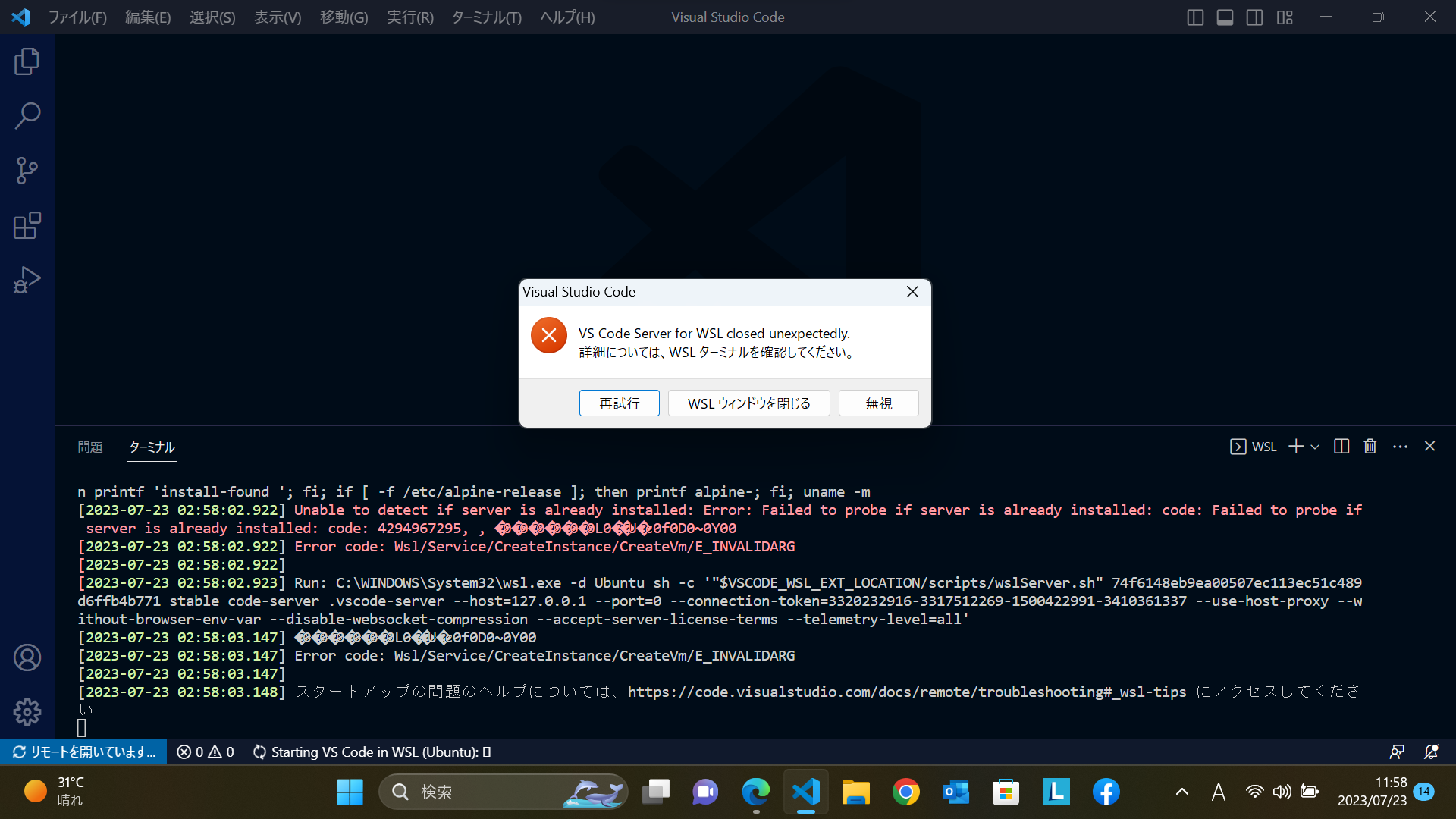Image resolution: width=1456 pixels, height=819 pixels.
Task: Open the chat camera app on taskbar
Action: pyautogui.click(x=705, y=792)
